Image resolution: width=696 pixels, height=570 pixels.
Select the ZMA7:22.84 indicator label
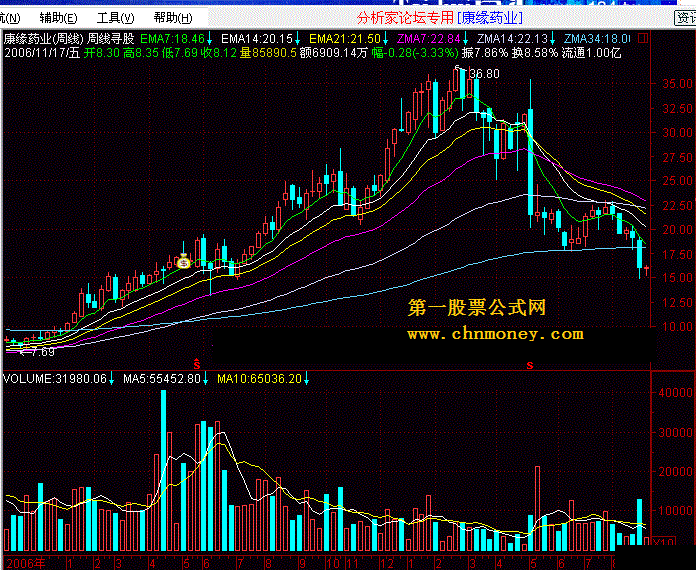tap(428, 39)
